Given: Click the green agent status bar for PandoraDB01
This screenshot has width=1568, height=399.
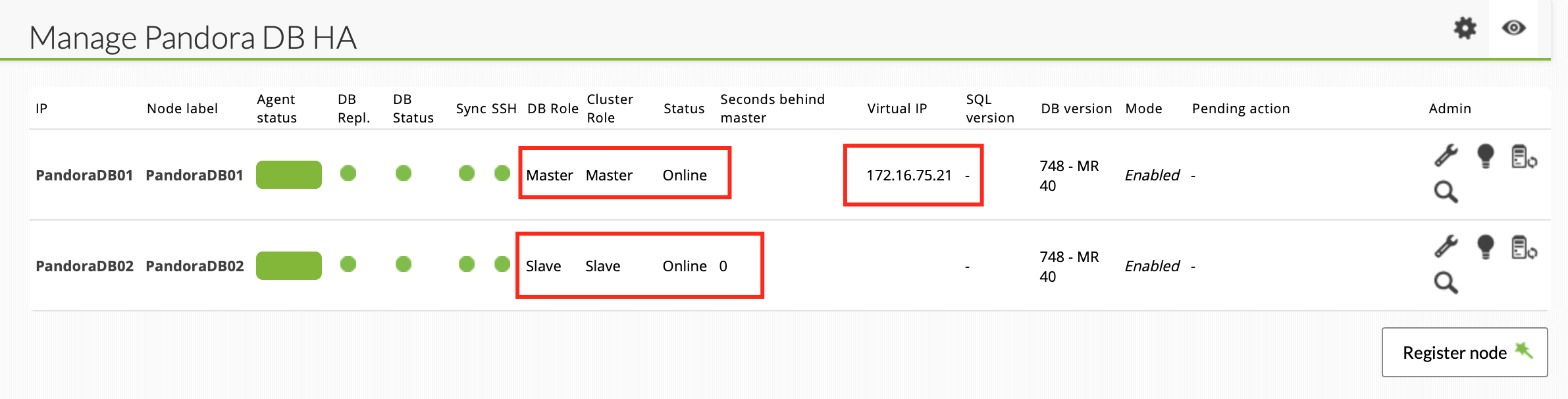Looking at the screenshot, I should (289, 174).
